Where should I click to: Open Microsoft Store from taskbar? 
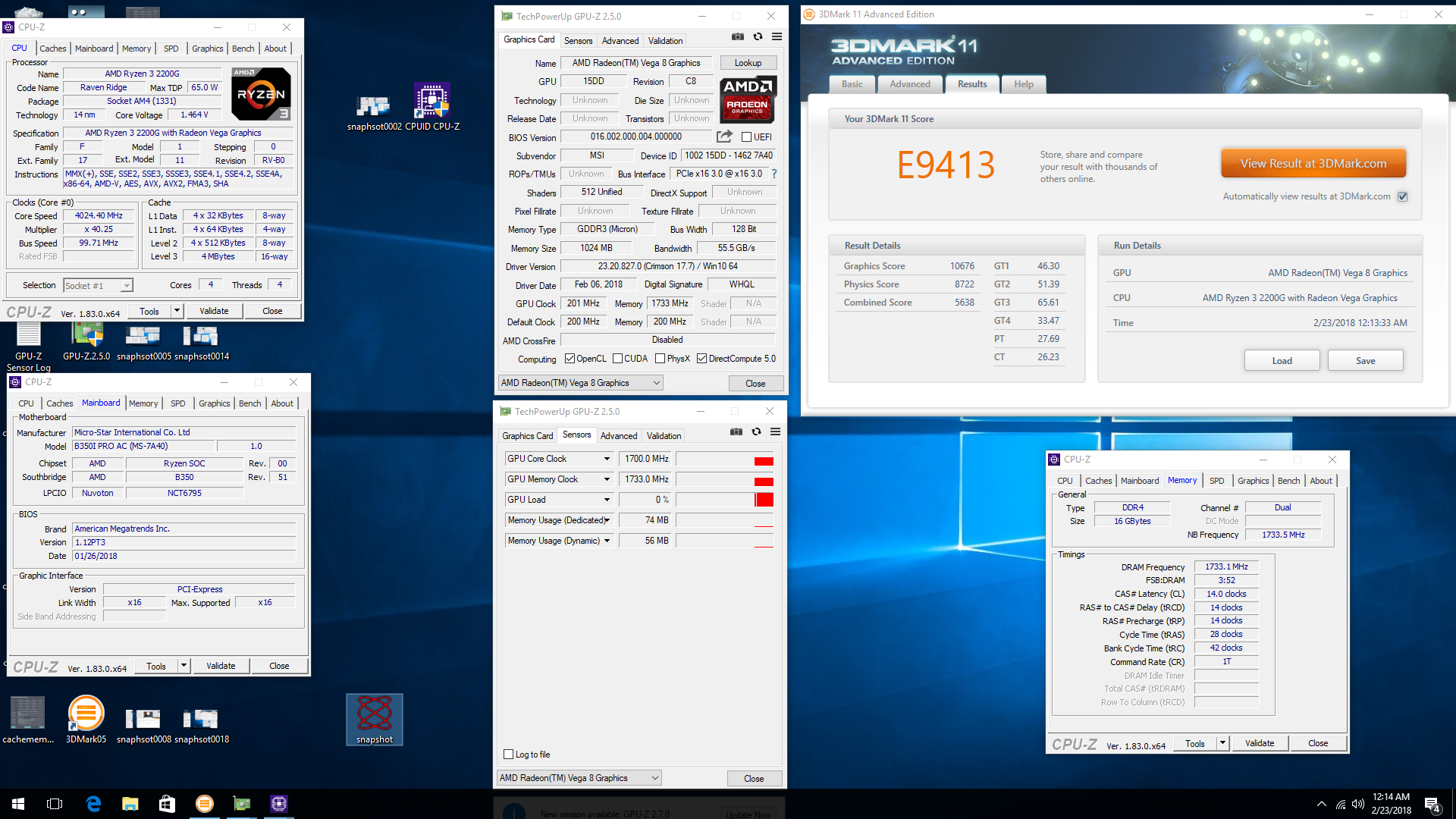(x=167, y=804)
